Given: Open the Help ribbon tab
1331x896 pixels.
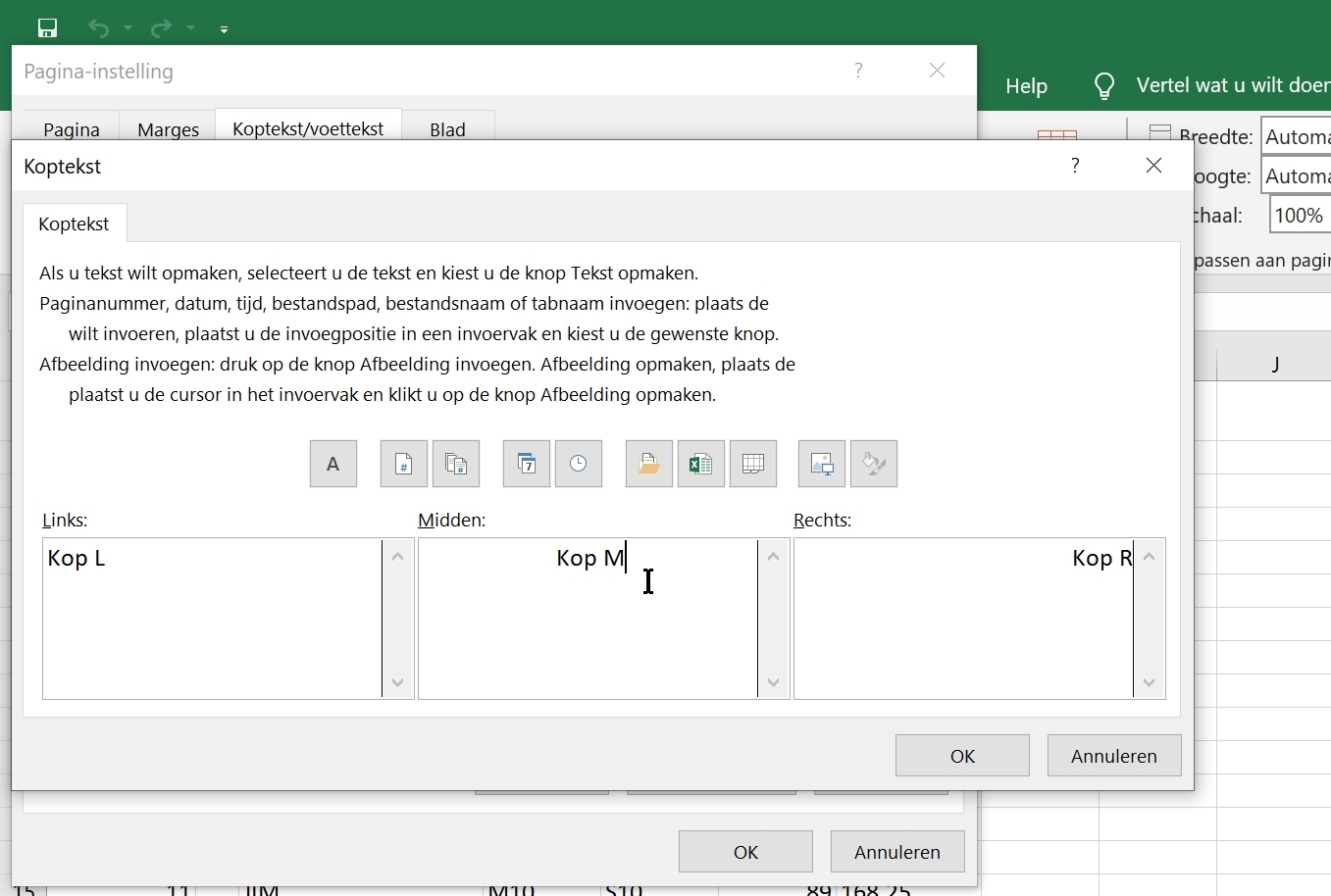Looking at the screenshot, I should point(1026,86).
